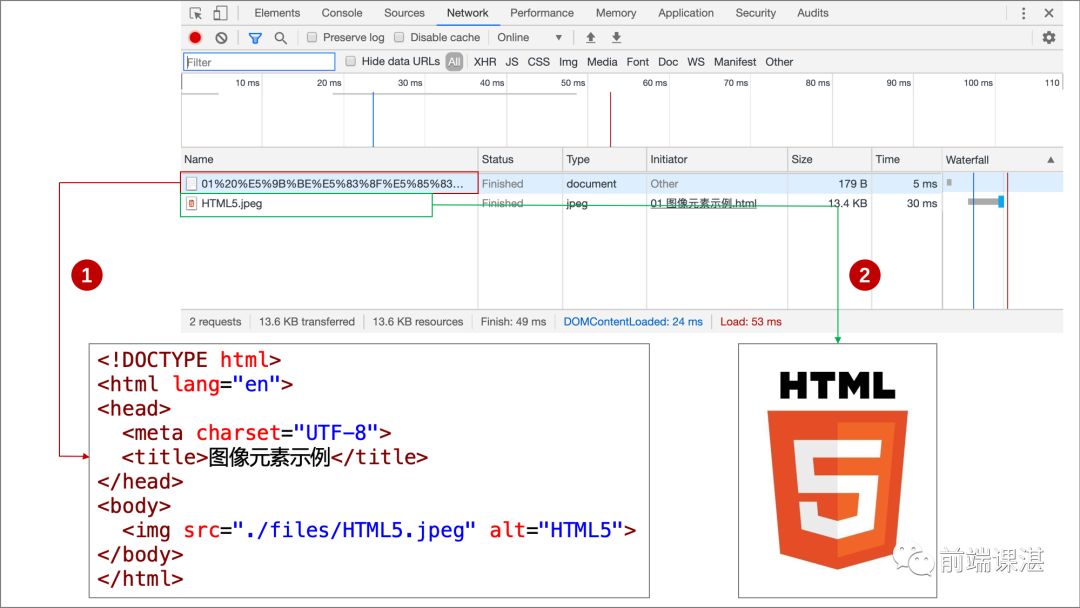The height and width of the screenshot is (608, 1080).
Task: Click the 30 ms time cell
Action: tap(922, 204)
